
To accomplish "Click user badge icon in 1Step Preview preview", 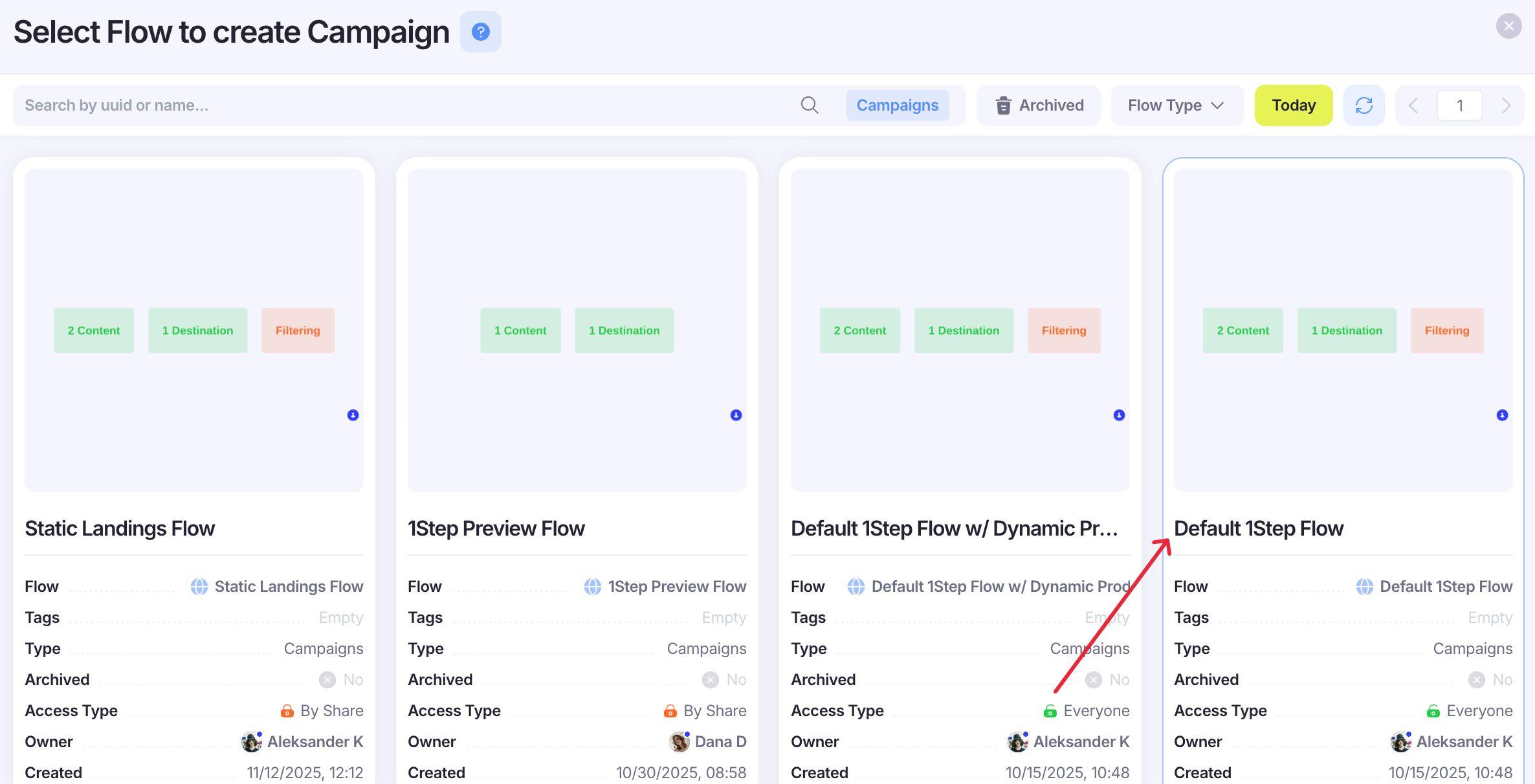I will click(736, 415).
